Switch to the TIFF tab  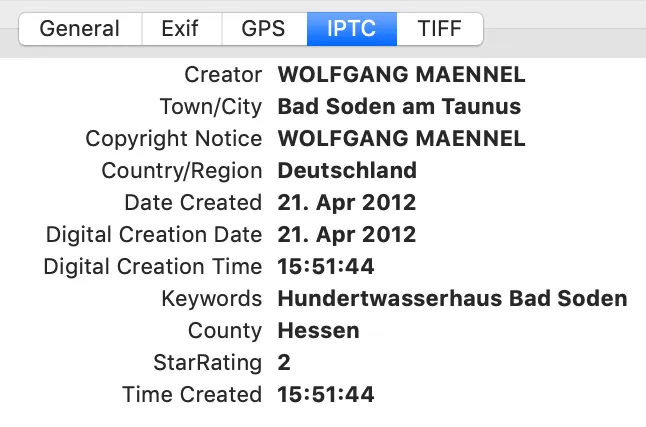click(440, 29)
